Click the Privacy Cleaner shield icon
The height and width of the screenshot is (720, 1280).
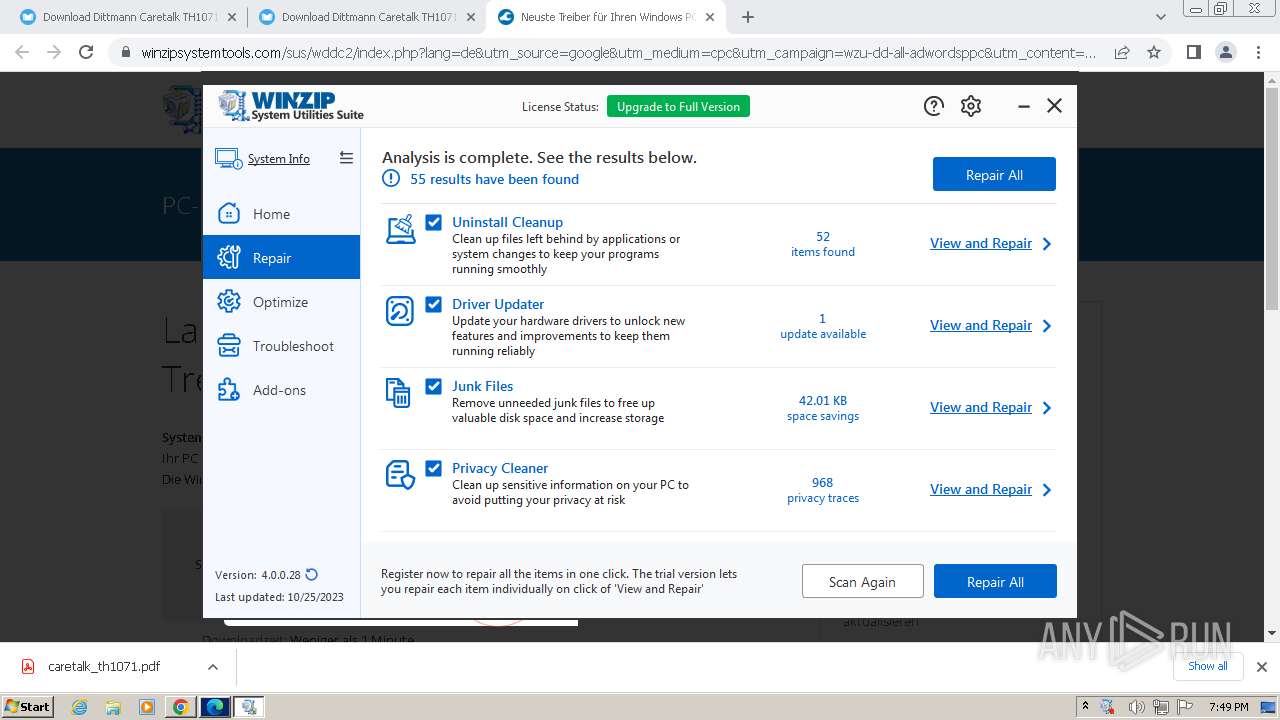[400, 475]
